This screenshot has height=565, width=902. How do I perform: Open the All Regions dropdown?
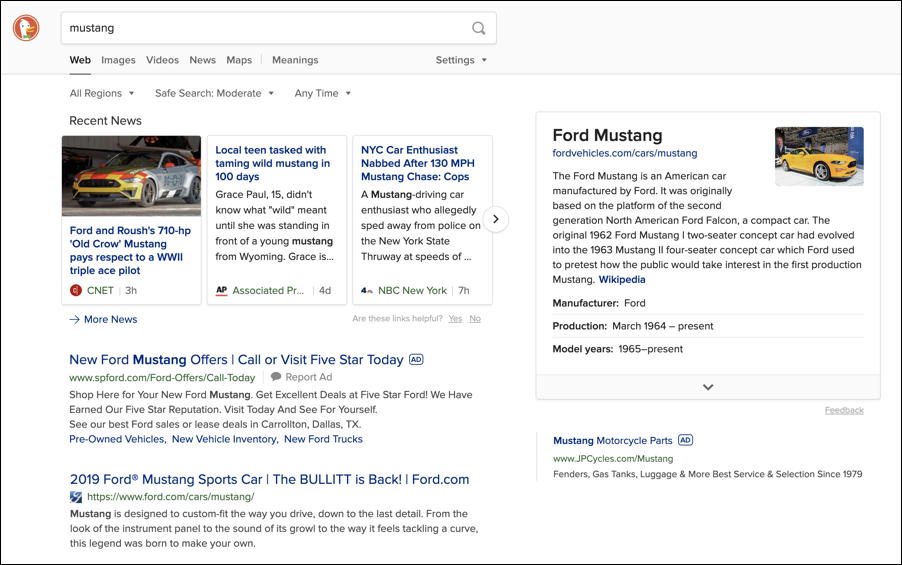(102, 93)
